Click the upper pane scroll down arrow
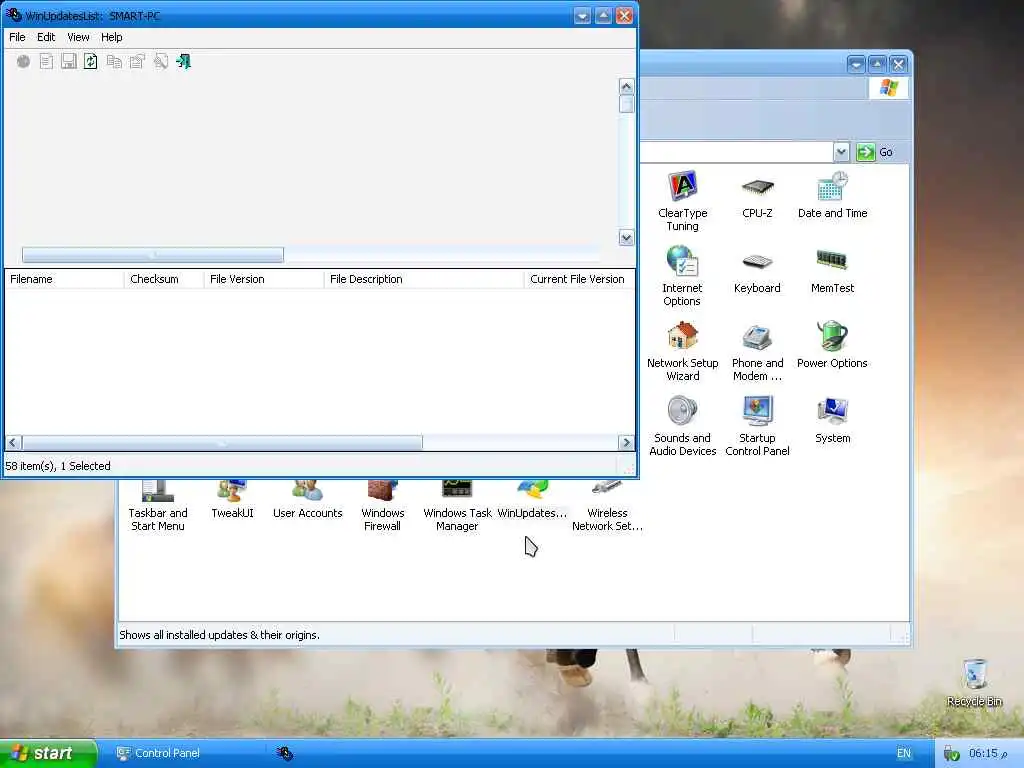Viewport: 1024px width, 768px height. coord(626,238)
